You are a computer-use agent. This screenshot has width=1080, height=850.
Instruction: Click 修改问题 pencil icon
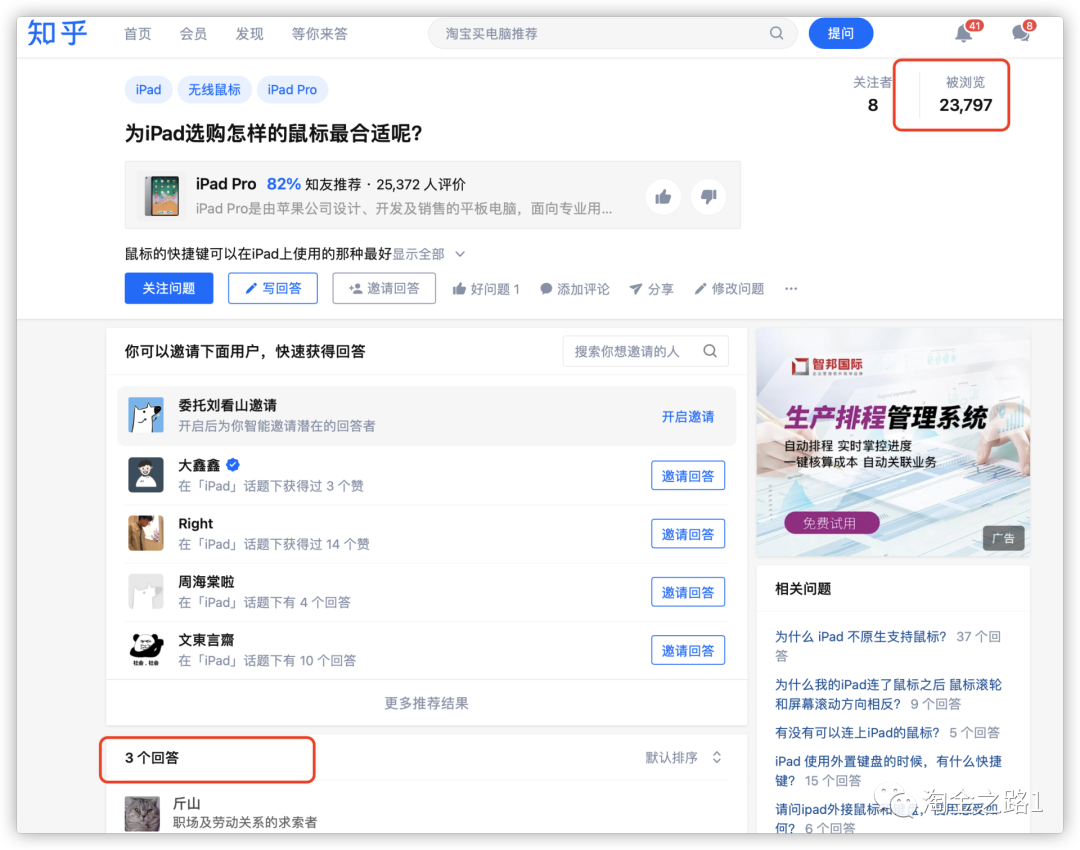point(729,289)
